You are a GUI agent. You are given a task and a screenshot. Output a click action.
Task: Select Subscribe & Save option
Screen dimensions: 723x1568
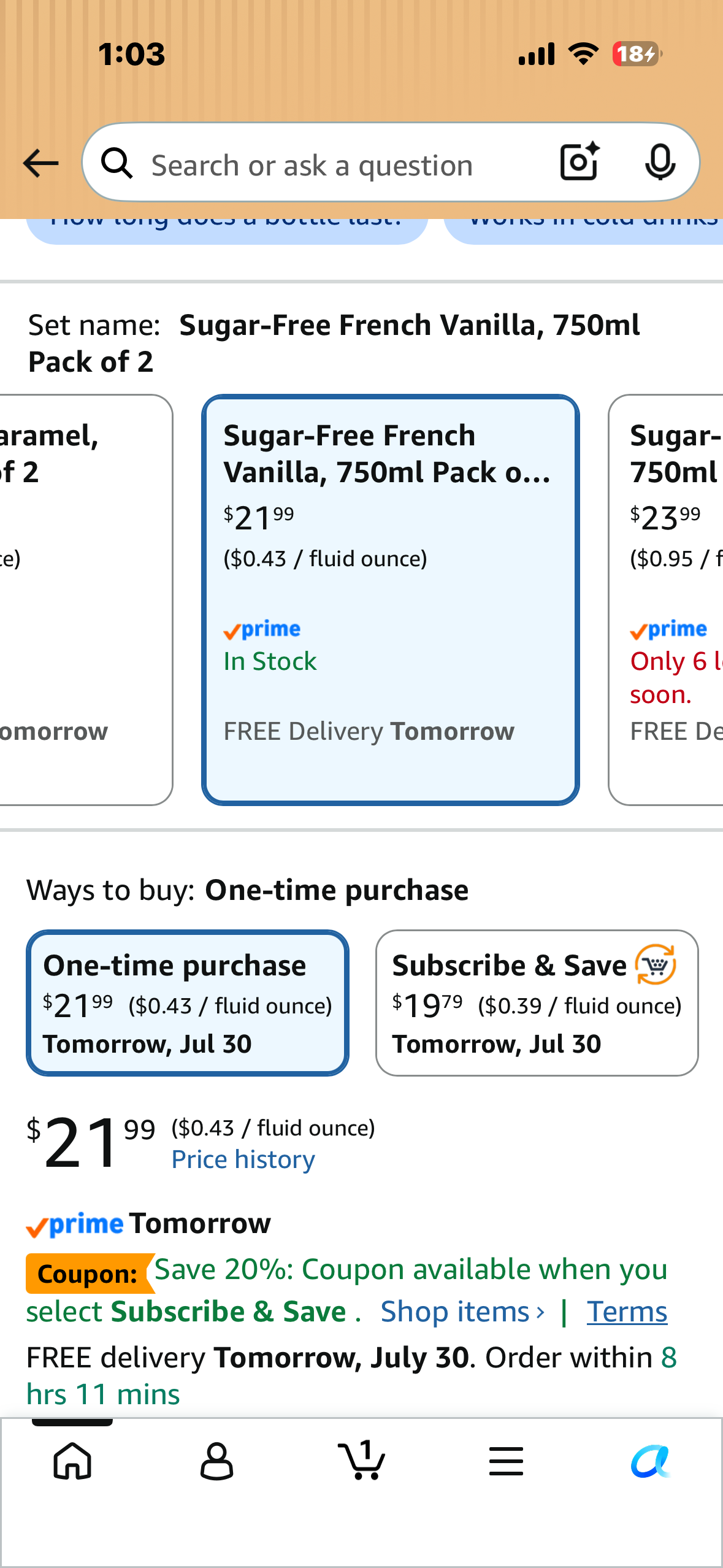[x=537, y=1003]
